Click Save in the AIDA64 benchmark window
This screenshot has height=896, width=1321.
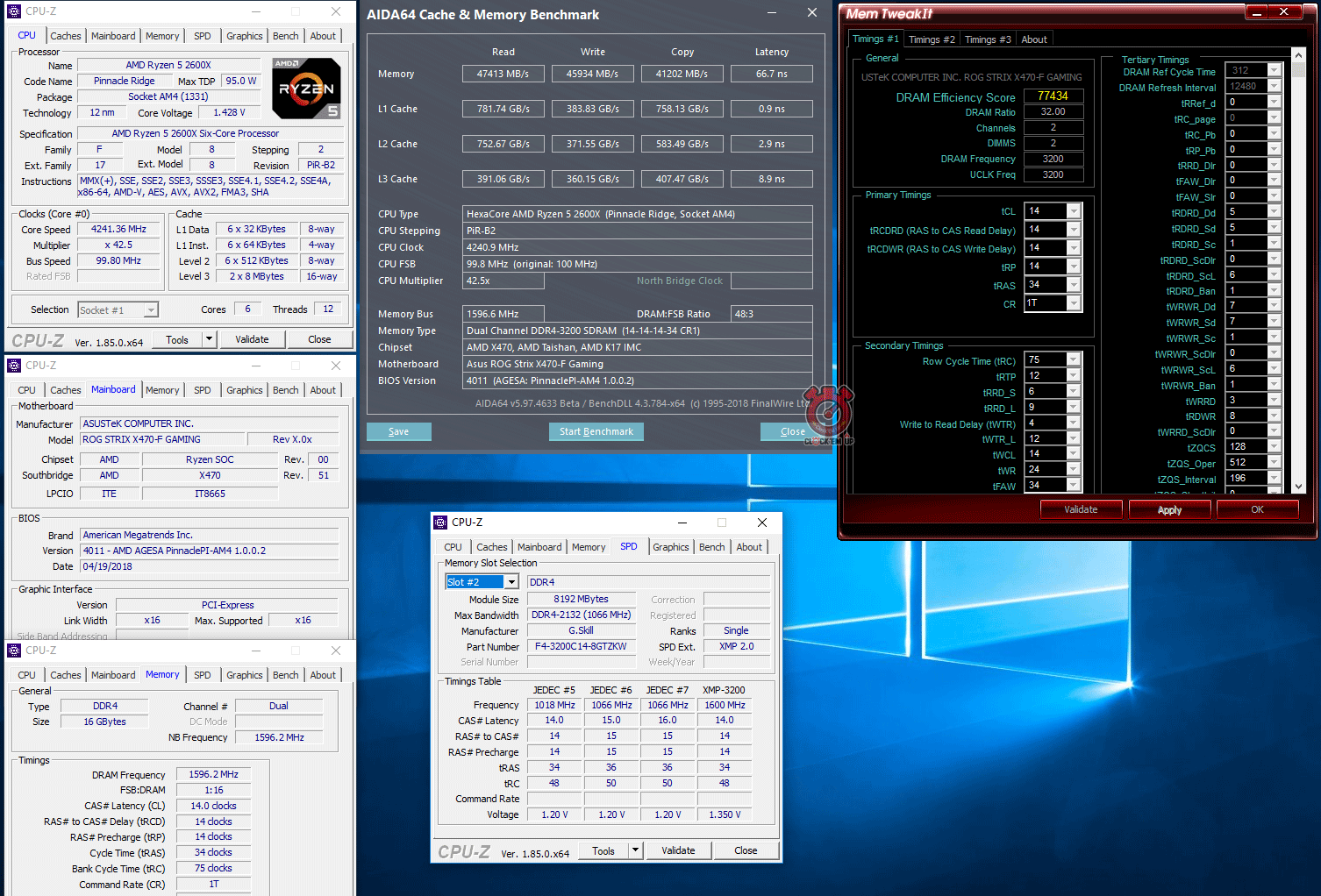(398, 431)
